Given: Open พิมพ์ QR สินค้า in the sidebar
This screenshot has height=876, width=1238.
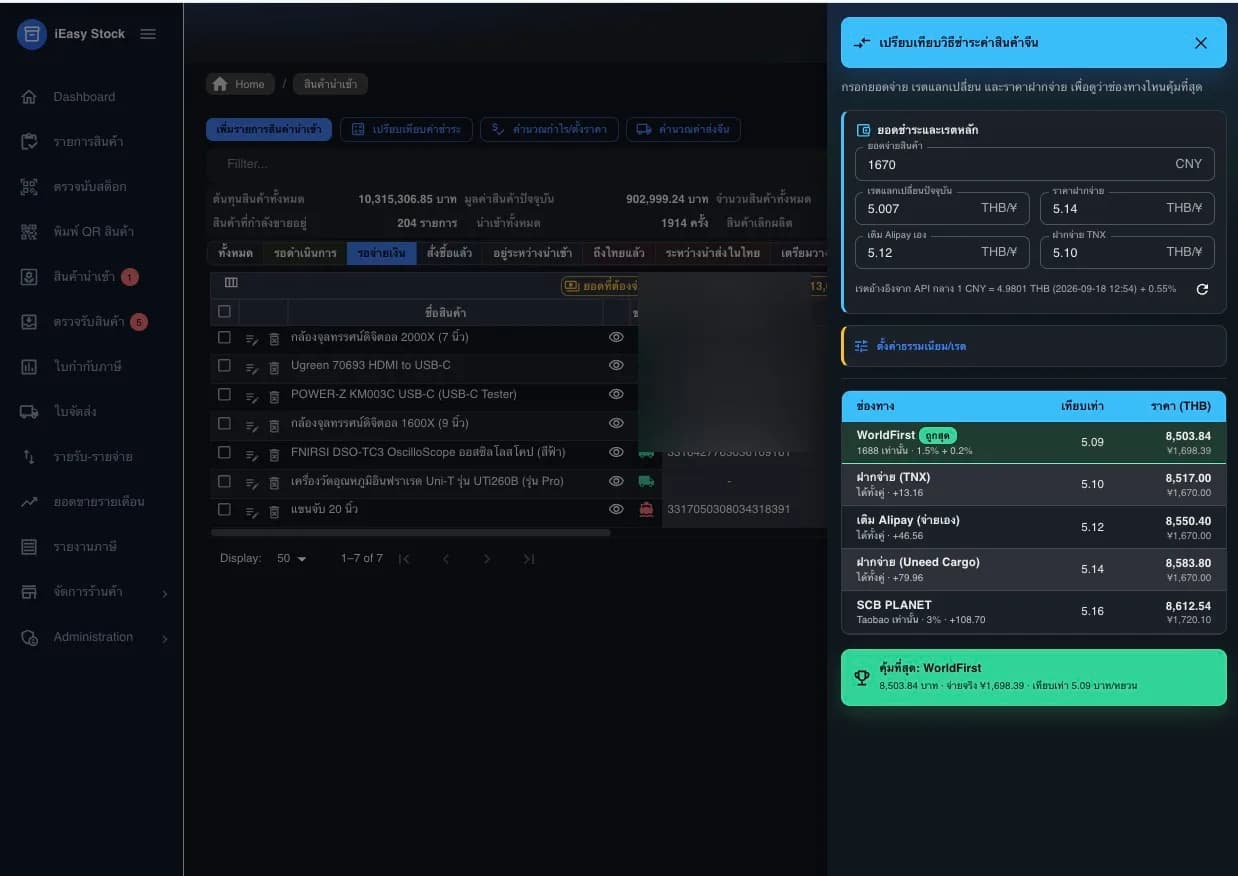Looking at the screenshot, I should point(93,232).
